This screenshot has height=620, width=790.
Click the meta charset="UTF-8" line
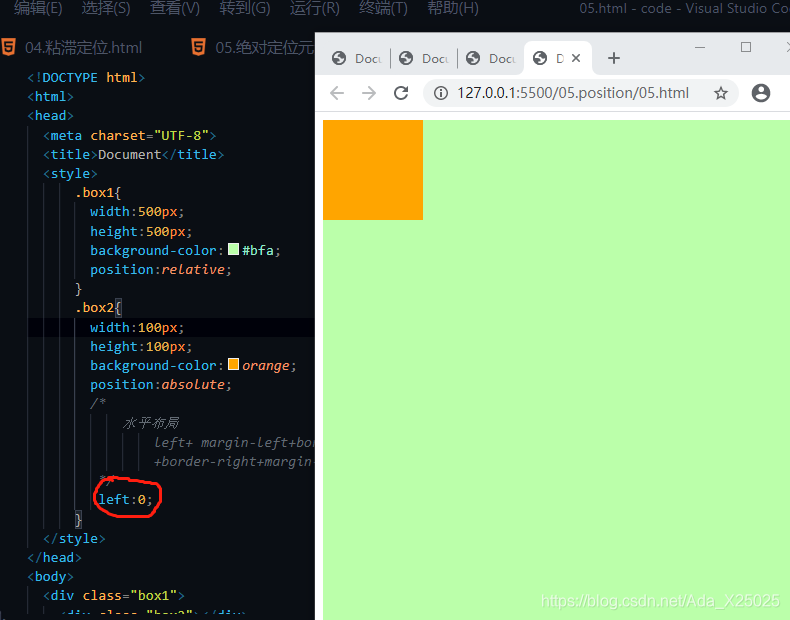[129, 135]
